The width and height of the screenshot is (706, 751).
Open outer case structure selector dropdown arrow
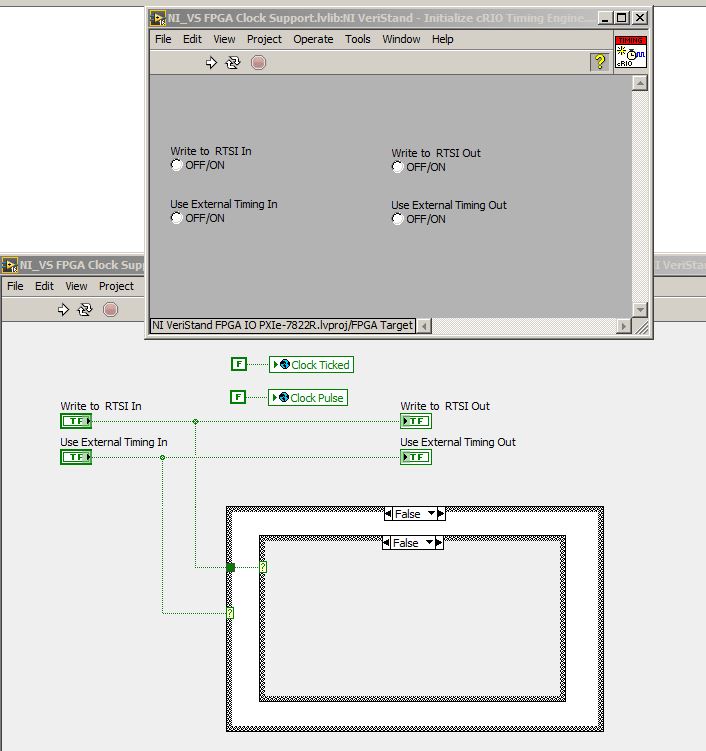point(431,513)
